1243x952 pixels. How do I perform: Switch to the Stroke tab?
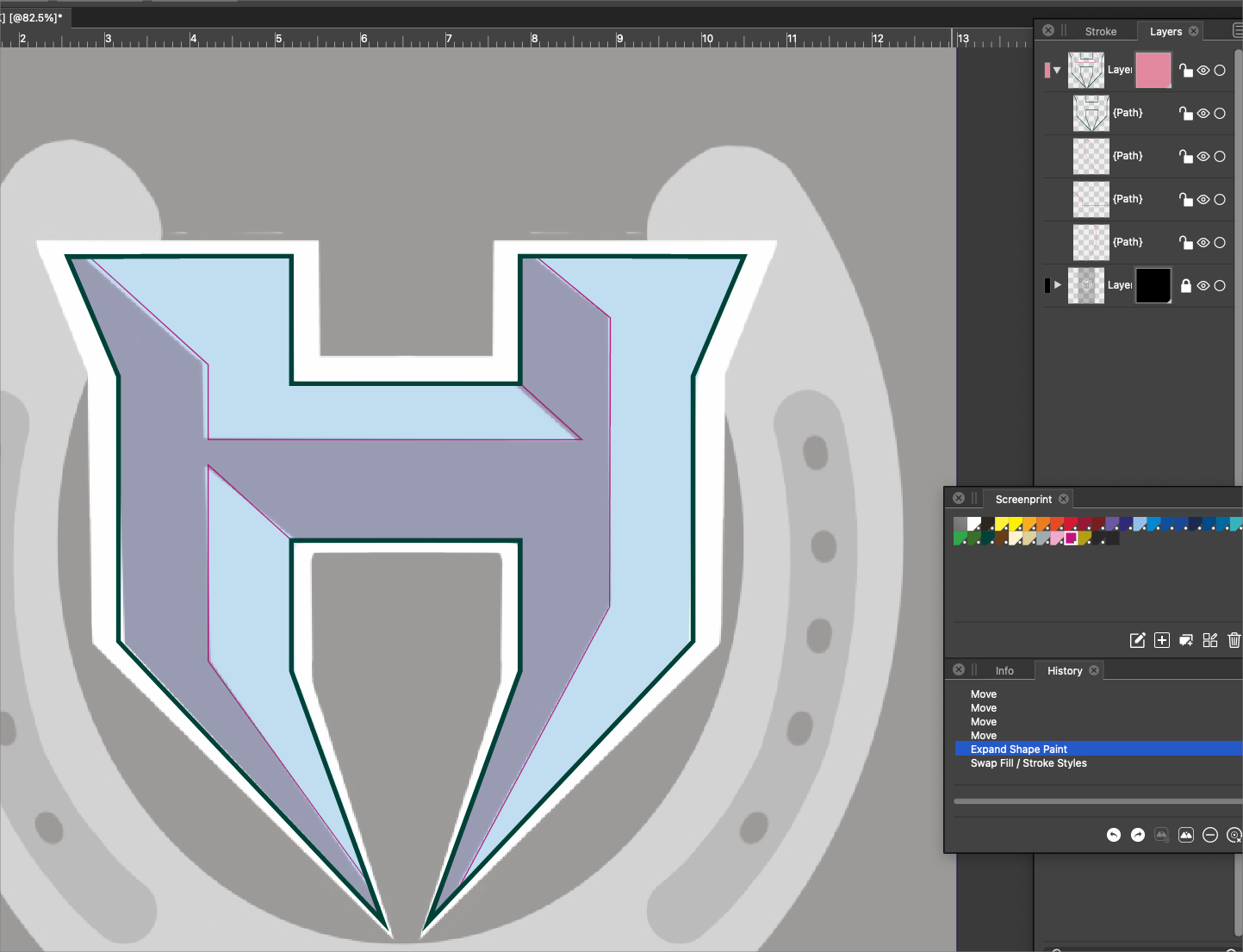1100,32
